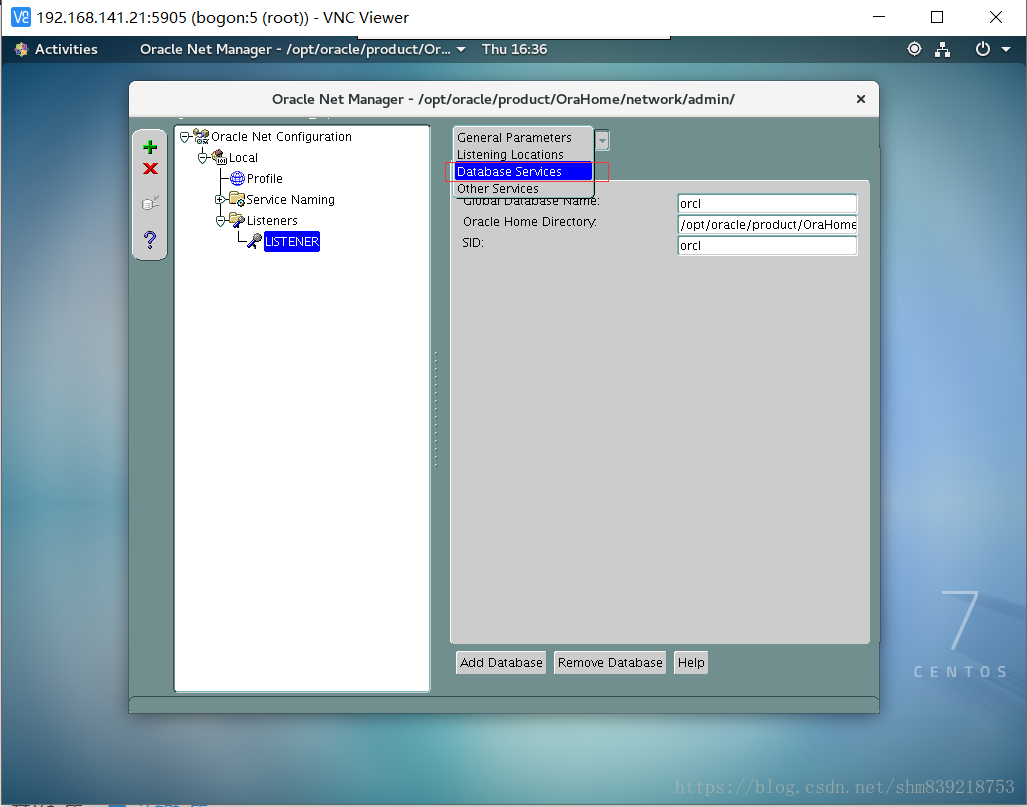
Task: Click the GNOME network status icon
Action: point(942,49)
